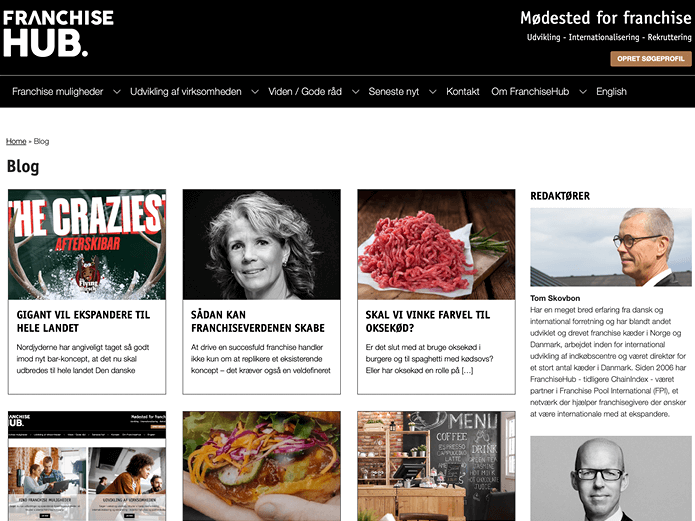Expand the Udvikling af virksomheden chevron

[x=255, y=92]
